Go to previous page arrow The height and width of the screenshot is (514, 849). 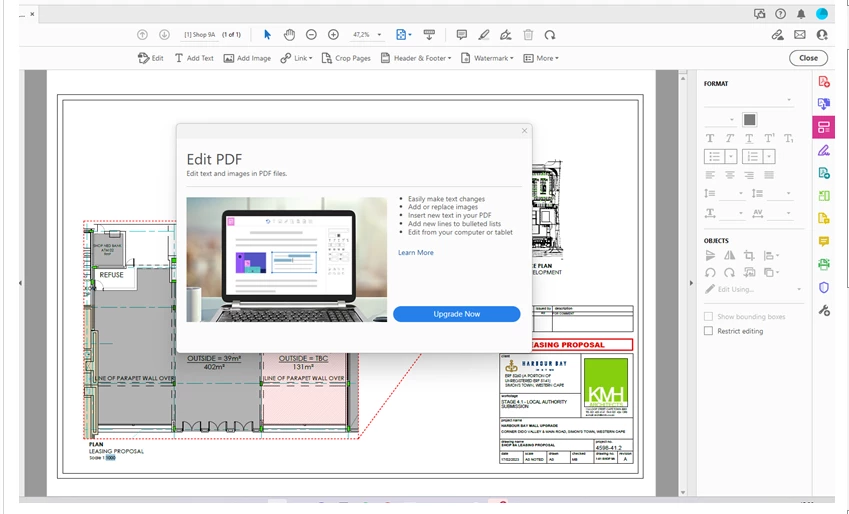point(142,35)
